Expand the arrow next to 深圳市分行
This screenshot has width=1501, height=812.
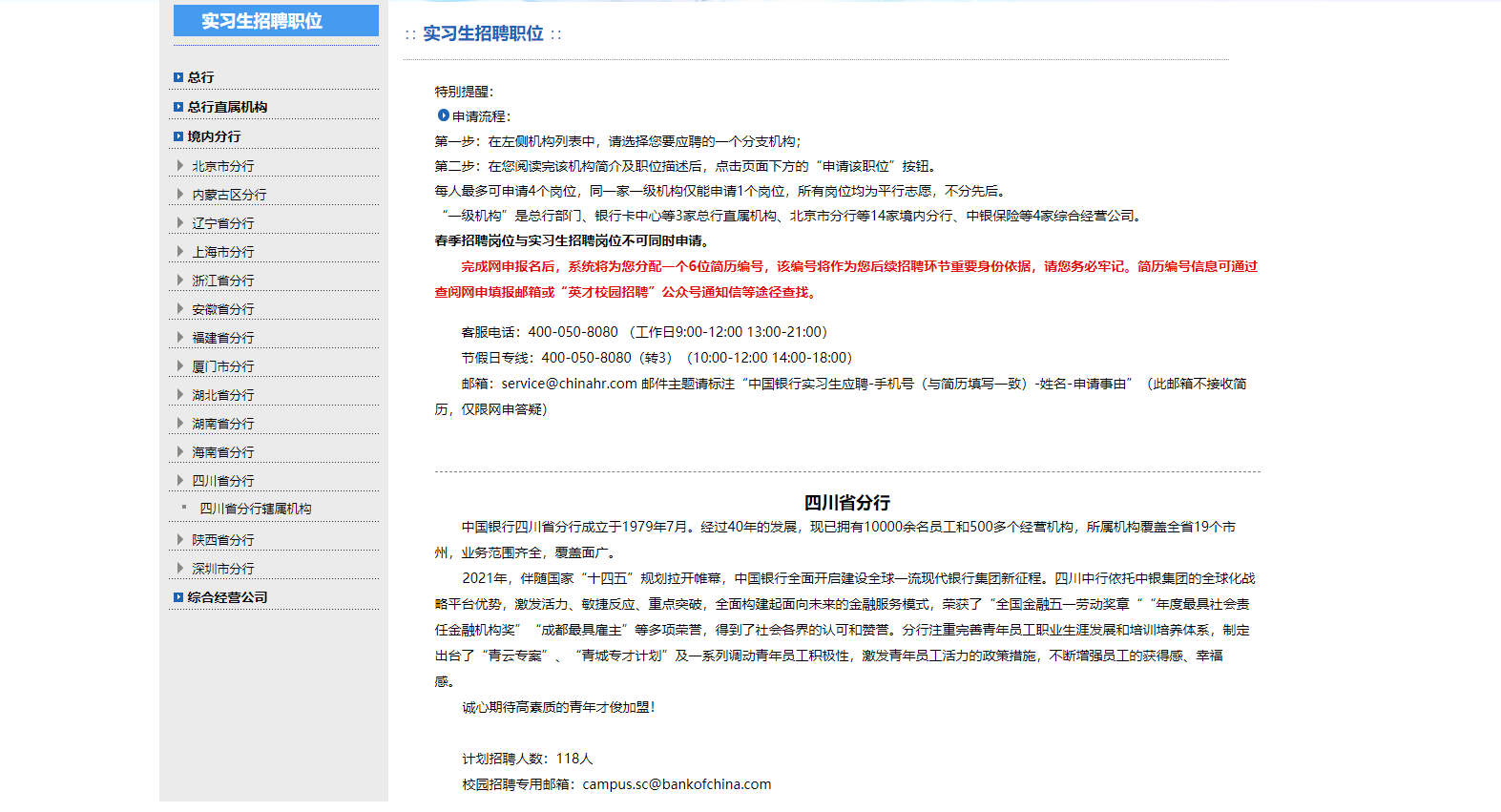180,568
